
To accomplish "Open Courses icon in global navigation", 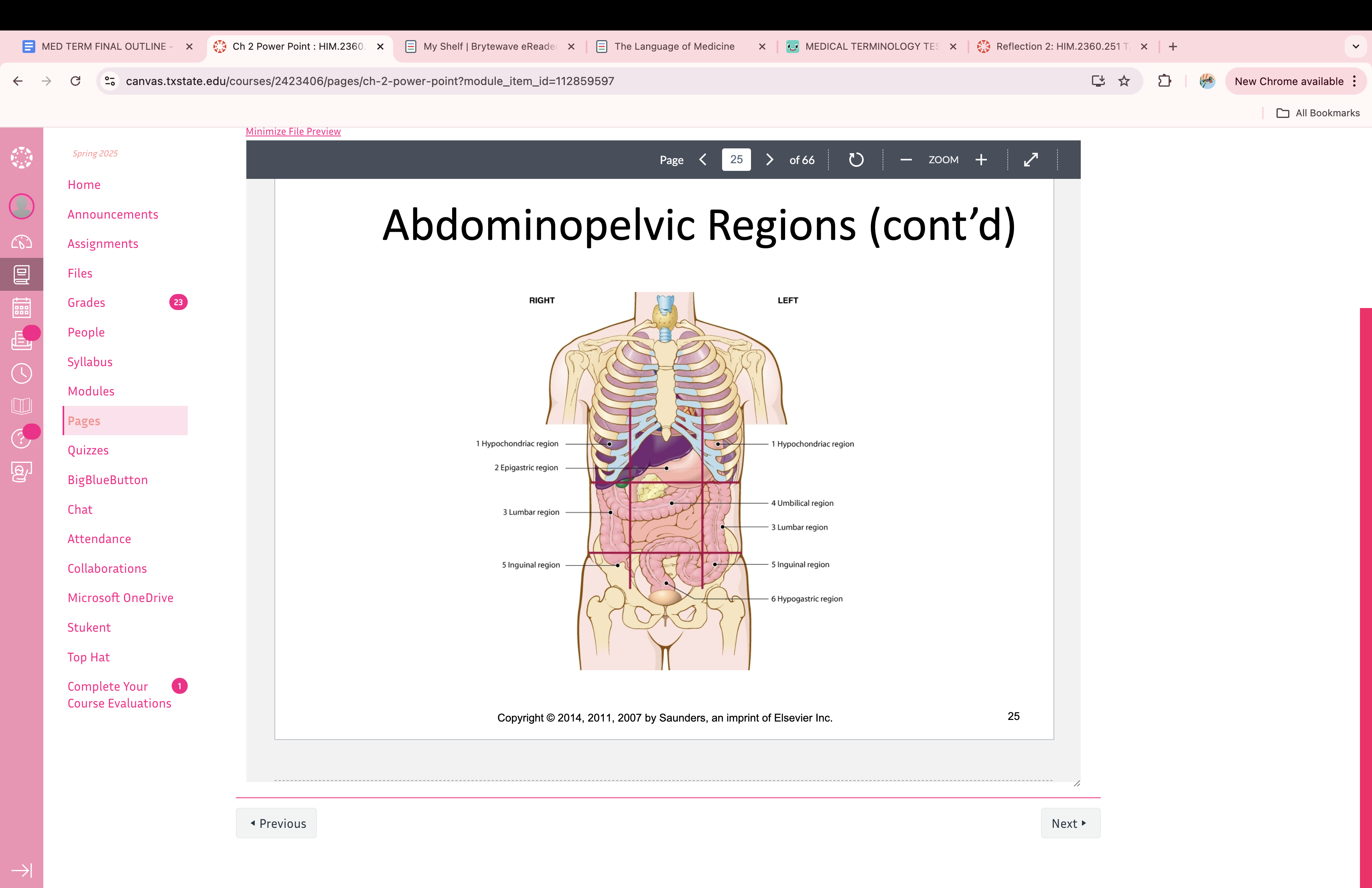I will click(x=21, y=274).
